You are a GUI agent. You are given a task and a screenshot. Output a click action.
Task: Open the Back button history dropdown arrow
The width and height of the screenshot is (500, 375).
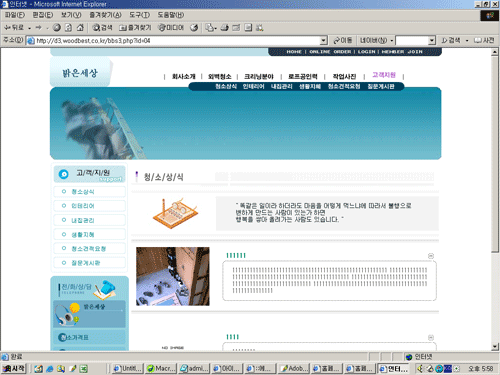click(x=29, y=28)
